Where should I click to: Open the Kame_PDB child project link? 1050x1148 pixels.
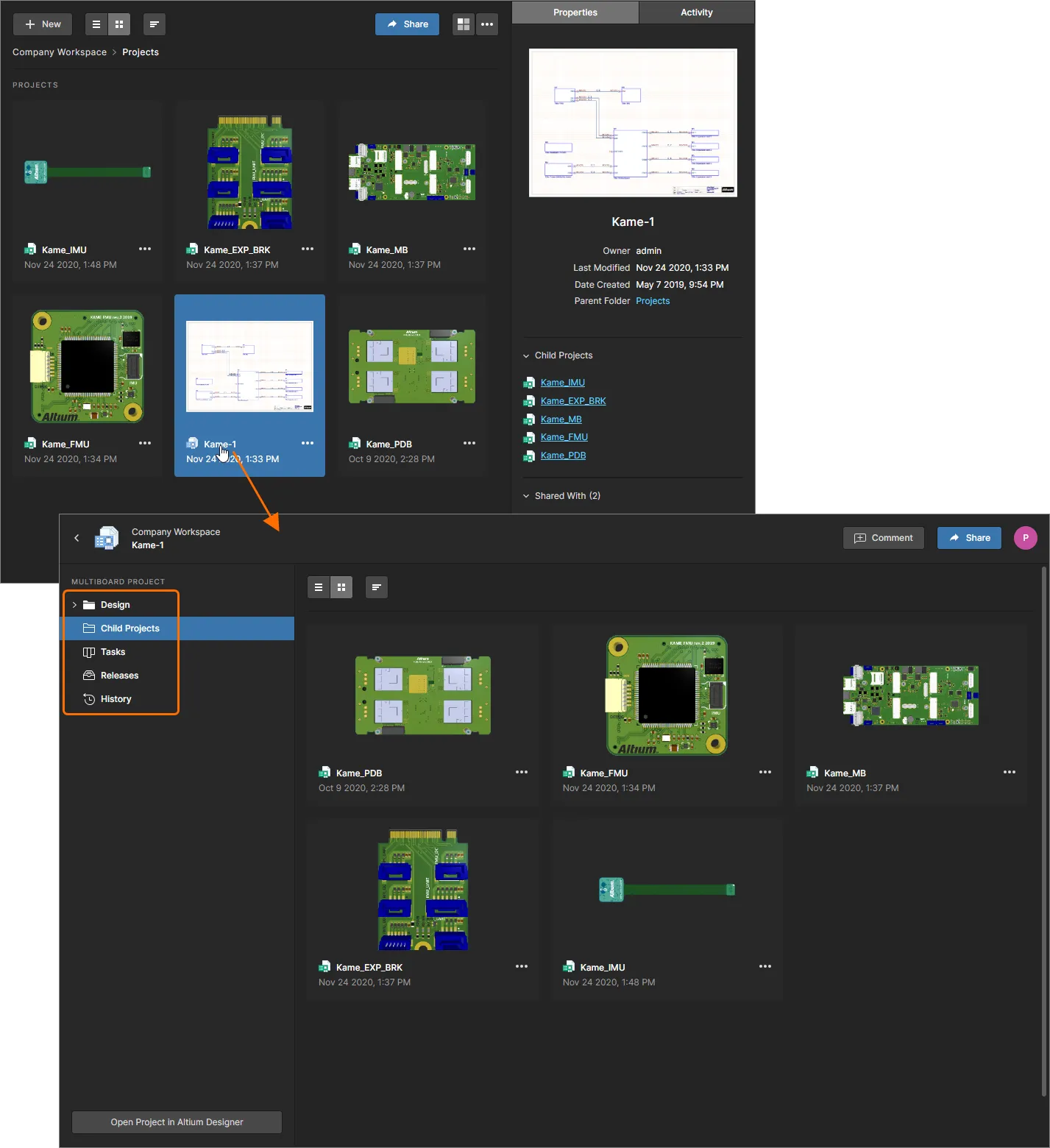(x=564, y=456)
